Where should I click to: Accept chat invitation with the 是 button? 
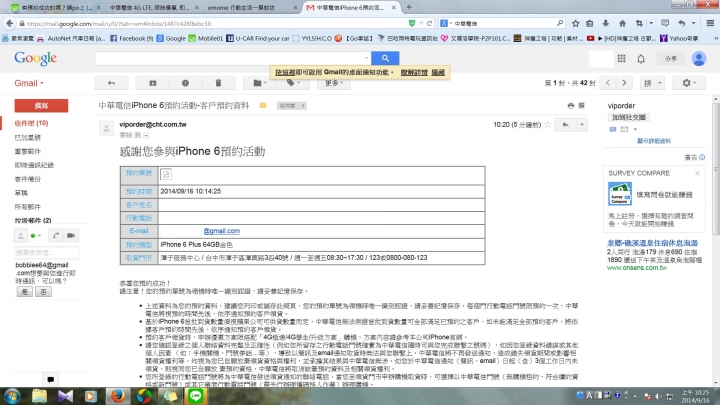25,292
